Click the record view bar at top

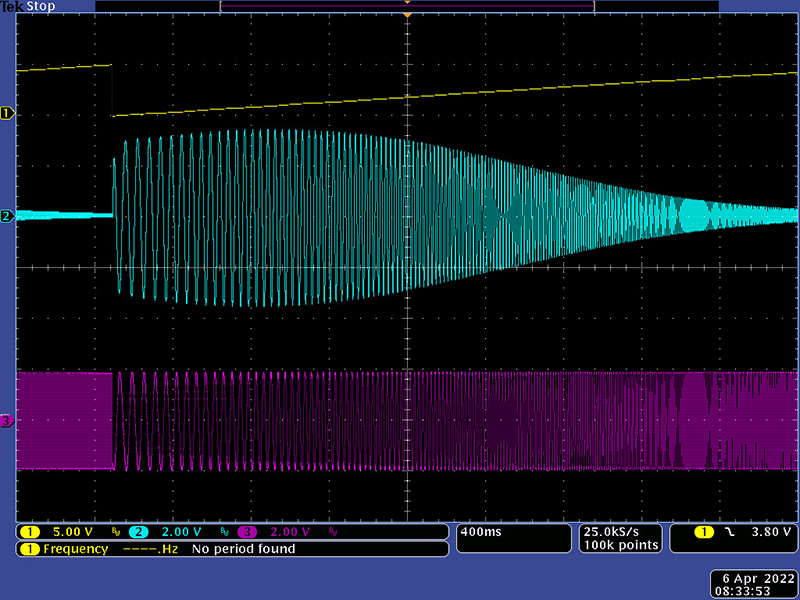click(406, 6)
